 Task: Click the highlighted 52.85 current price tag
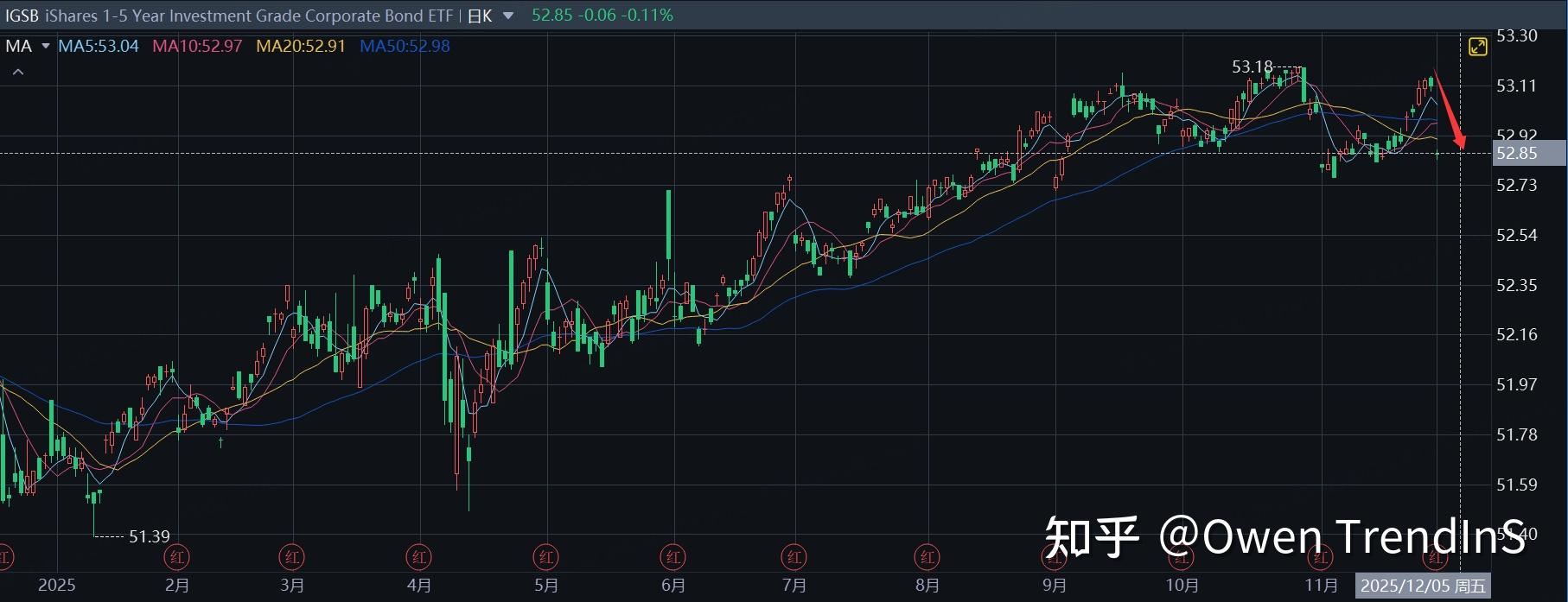click(x=1530, y=153)
